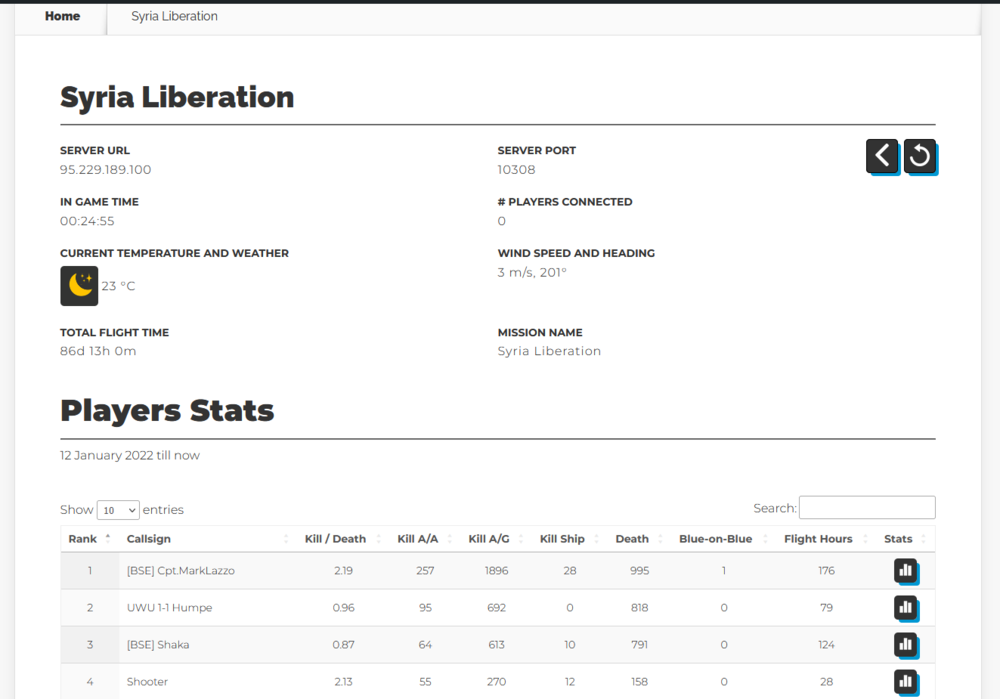The height and width of the screenshot is (699, 1000).
Task: Sort table by Callsign column
Action: coord(208,539)
